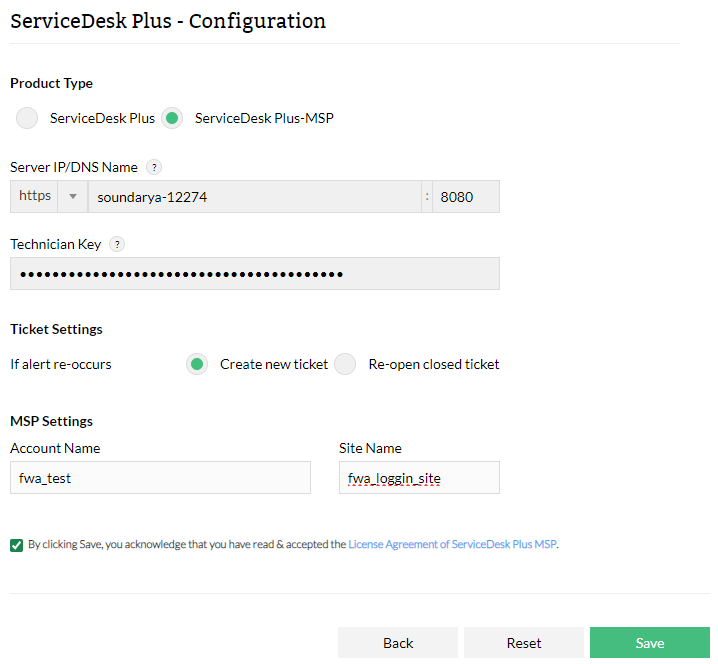Toggle the license agreement acknowledgment checkbox
This screenshot has height=664, width=718.
point(16,545)
